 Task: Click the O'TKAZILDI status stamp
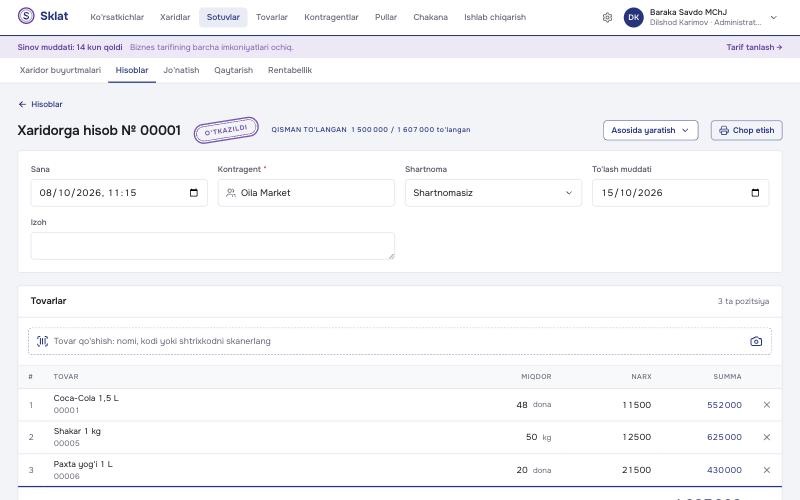coord(226,130)
